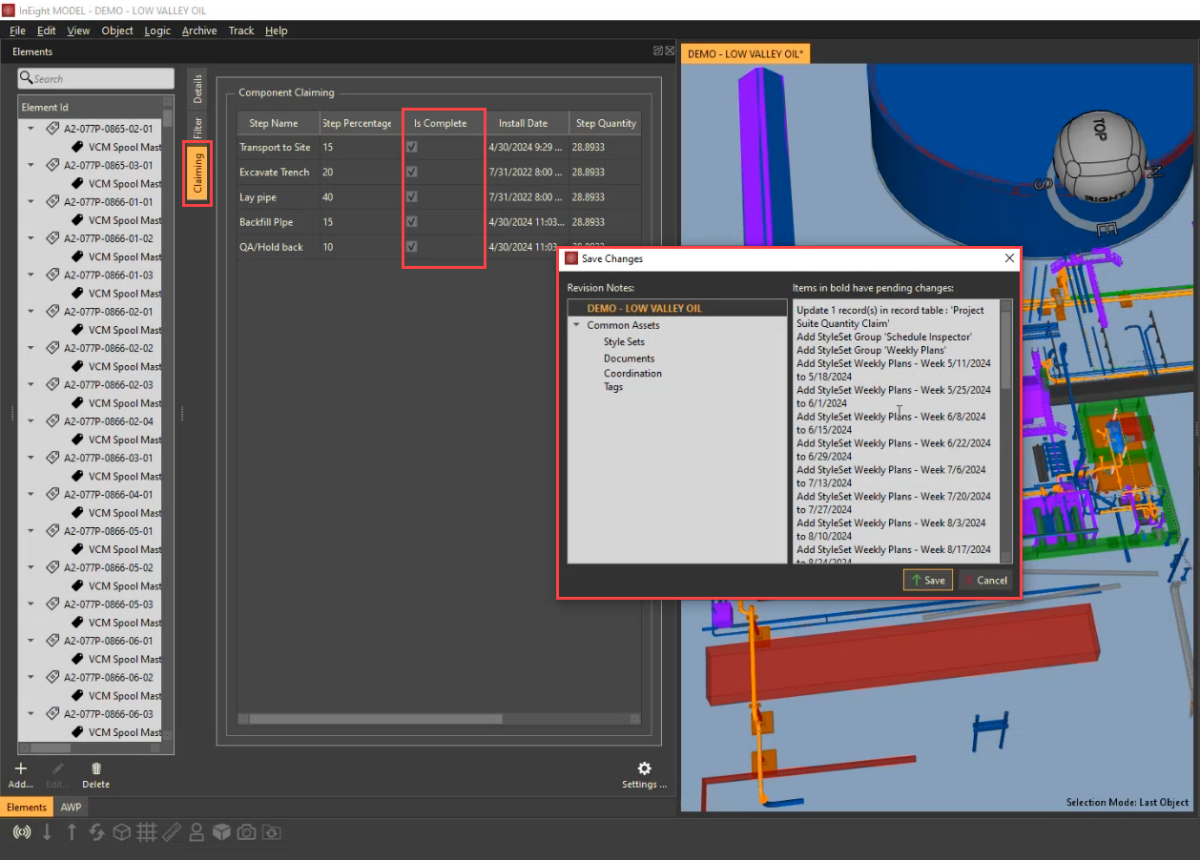Click the measure ruler icon in bottom toolbar
This screenshot has width=1200, height=860.
click(x=172, y=832)
